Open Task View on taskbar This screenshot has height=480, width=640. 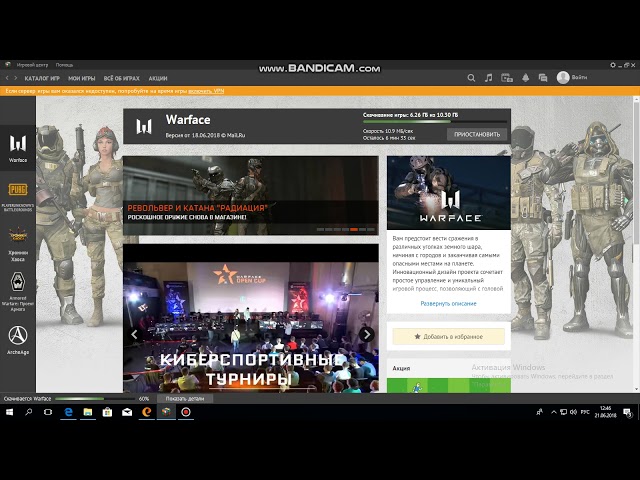pos(48,412)
